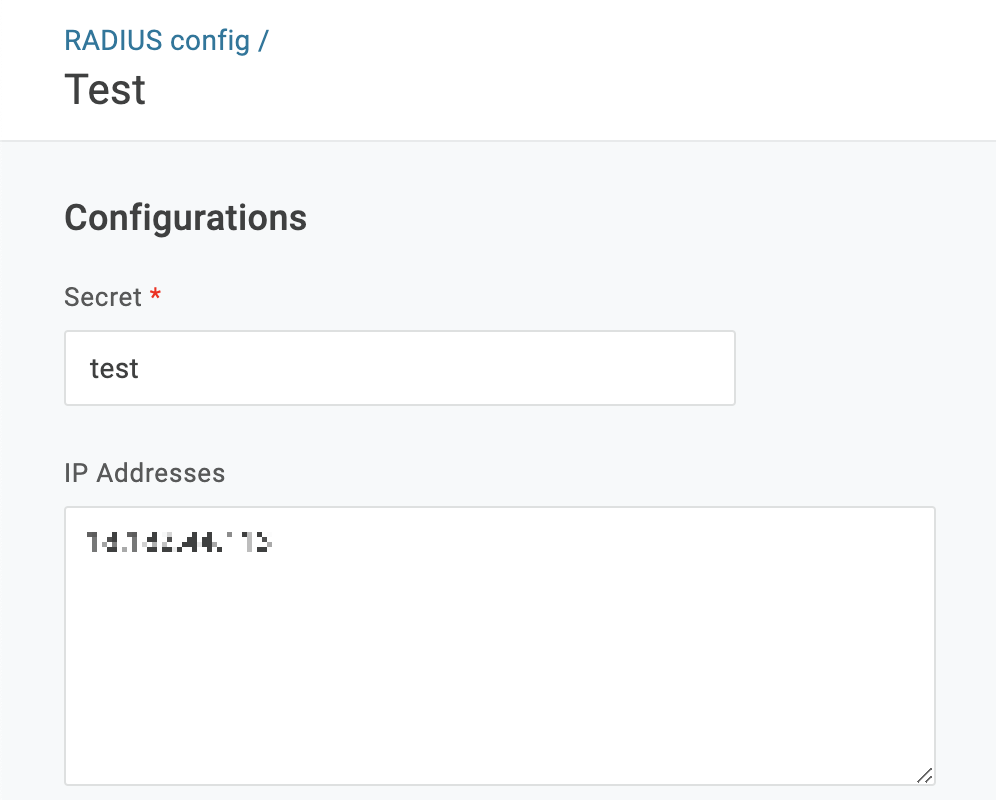The height and width of the screenshot is (800, 996).
Task: Click the breadcrumb slash separator
Action: 264,41
